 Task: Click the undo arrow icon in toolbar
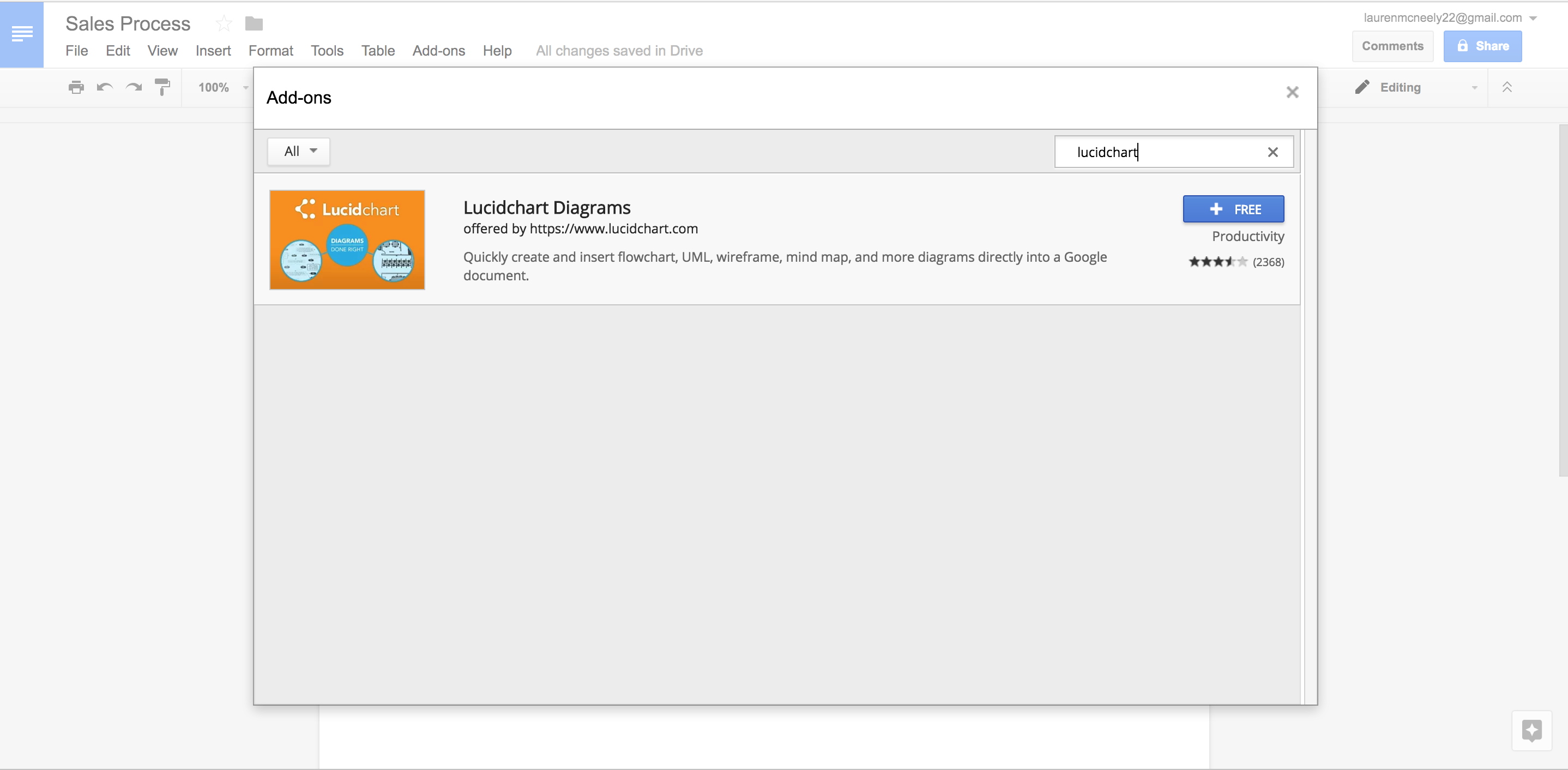click(x=105, y=88)
